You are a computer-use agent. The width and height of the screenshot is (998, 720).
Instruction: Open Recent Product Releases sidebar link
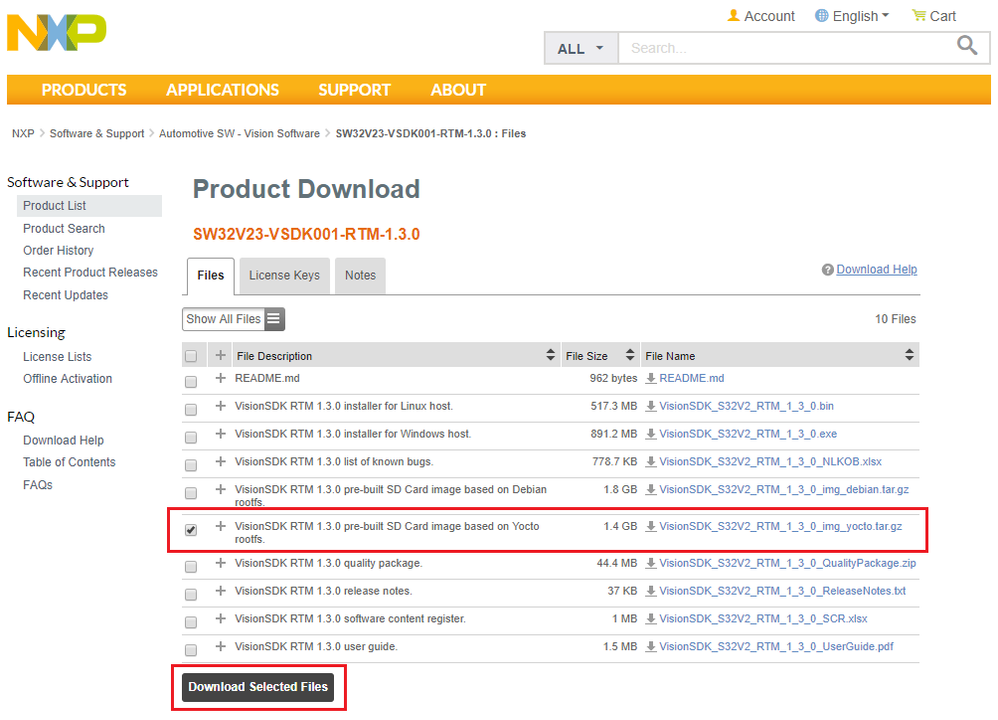[x=90, y=272]
